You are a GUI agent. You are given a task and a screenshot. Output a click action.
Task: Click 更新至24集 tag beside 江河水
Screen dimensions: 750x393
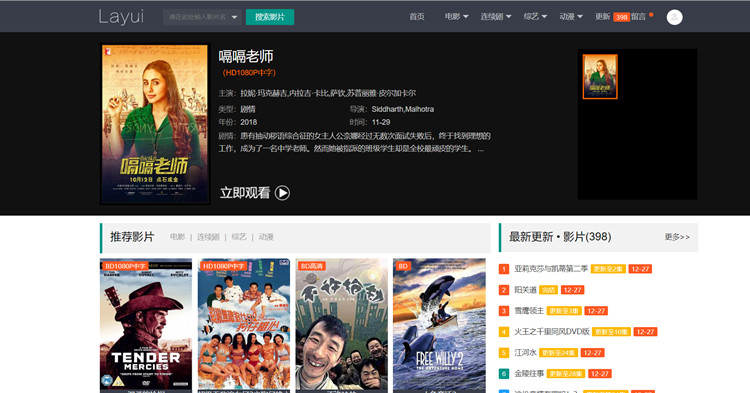click(x=558, y=353)
